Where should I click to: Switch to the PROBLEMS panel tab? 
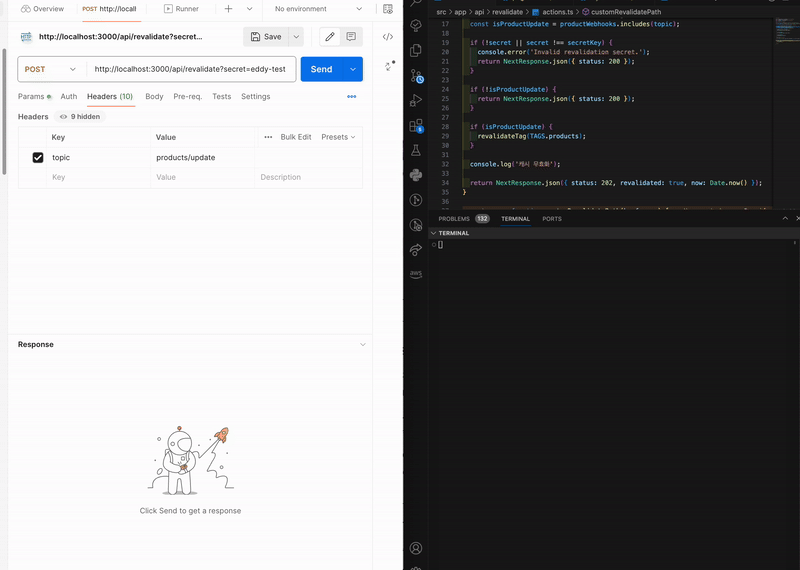[454, 218]
